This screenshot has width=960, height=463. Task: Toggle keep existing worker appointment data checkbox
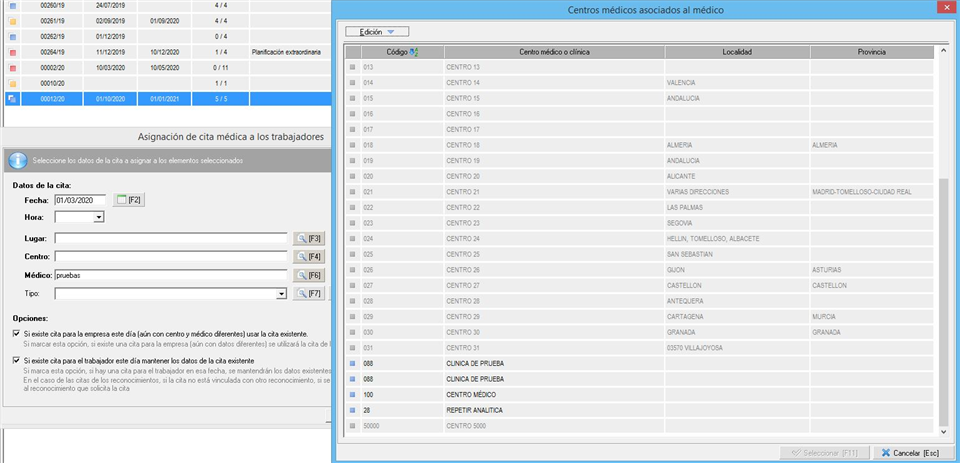pos(16,360)
